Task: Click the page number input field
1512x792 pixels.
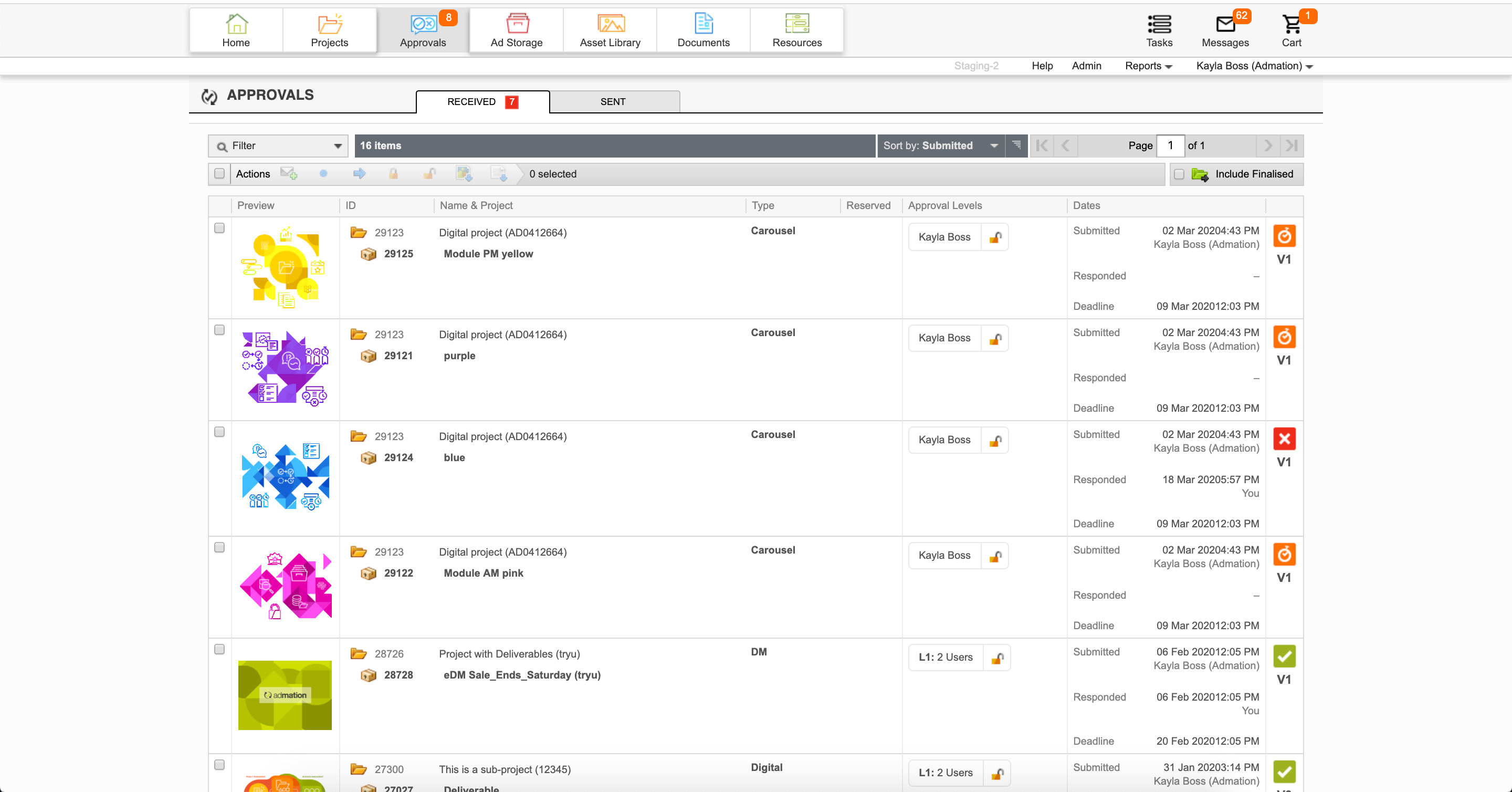Action: [x=1170, y=145]
